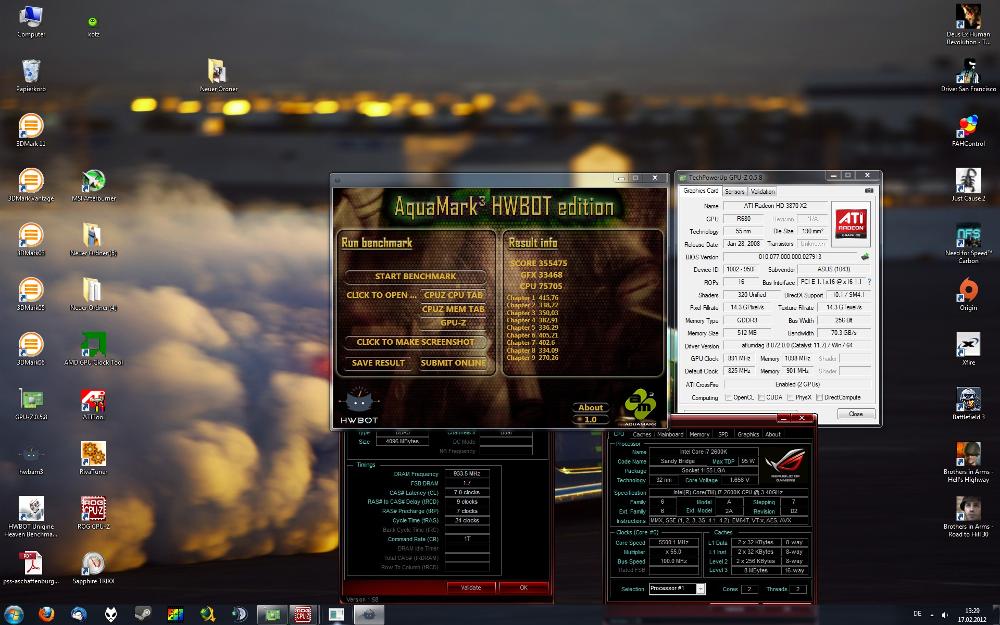
Task: Open the RivaTuner desktop shortcut
Action: [93, 458]
